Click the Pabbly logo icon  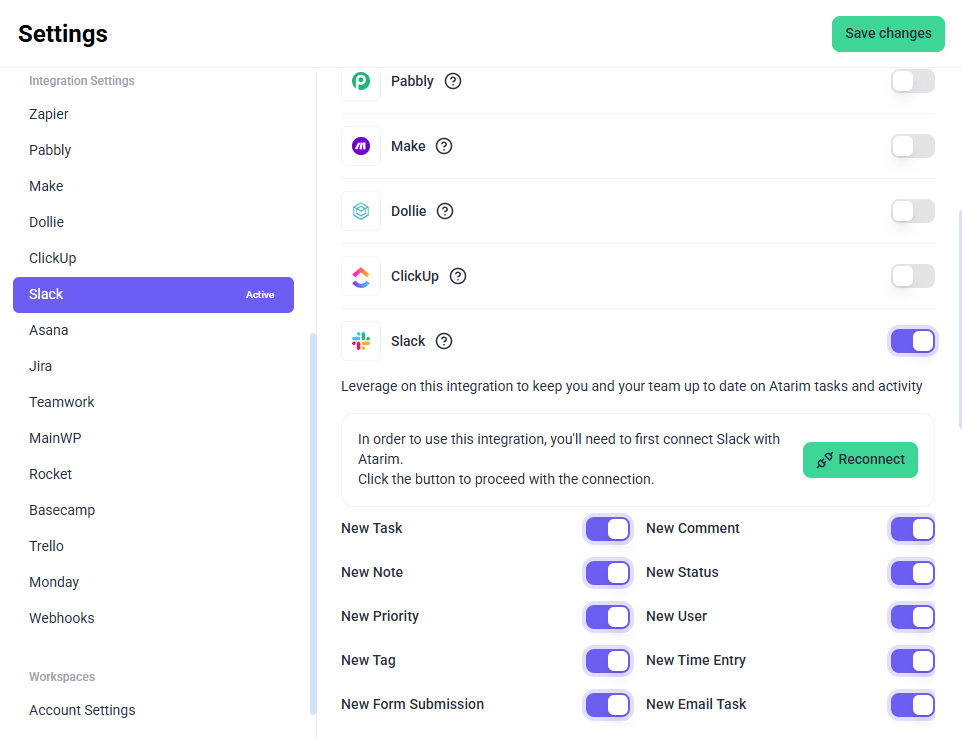(x=361, y=81)
